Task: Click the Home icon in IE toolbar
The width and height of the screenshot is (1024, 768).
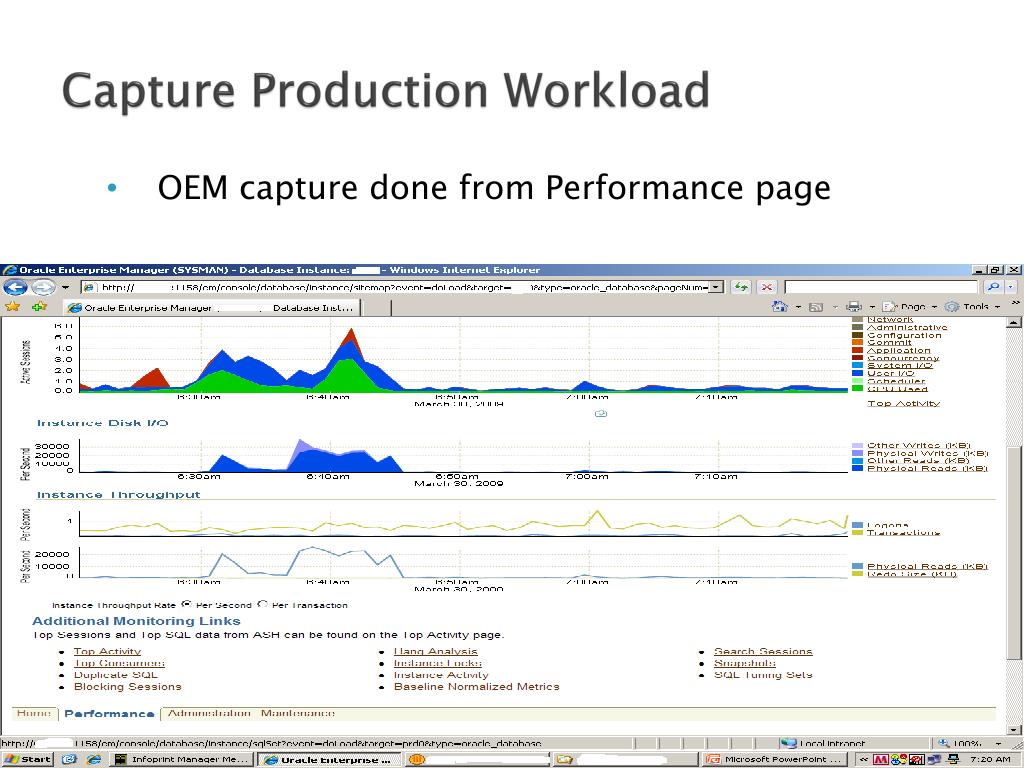Action: [780, 307]
